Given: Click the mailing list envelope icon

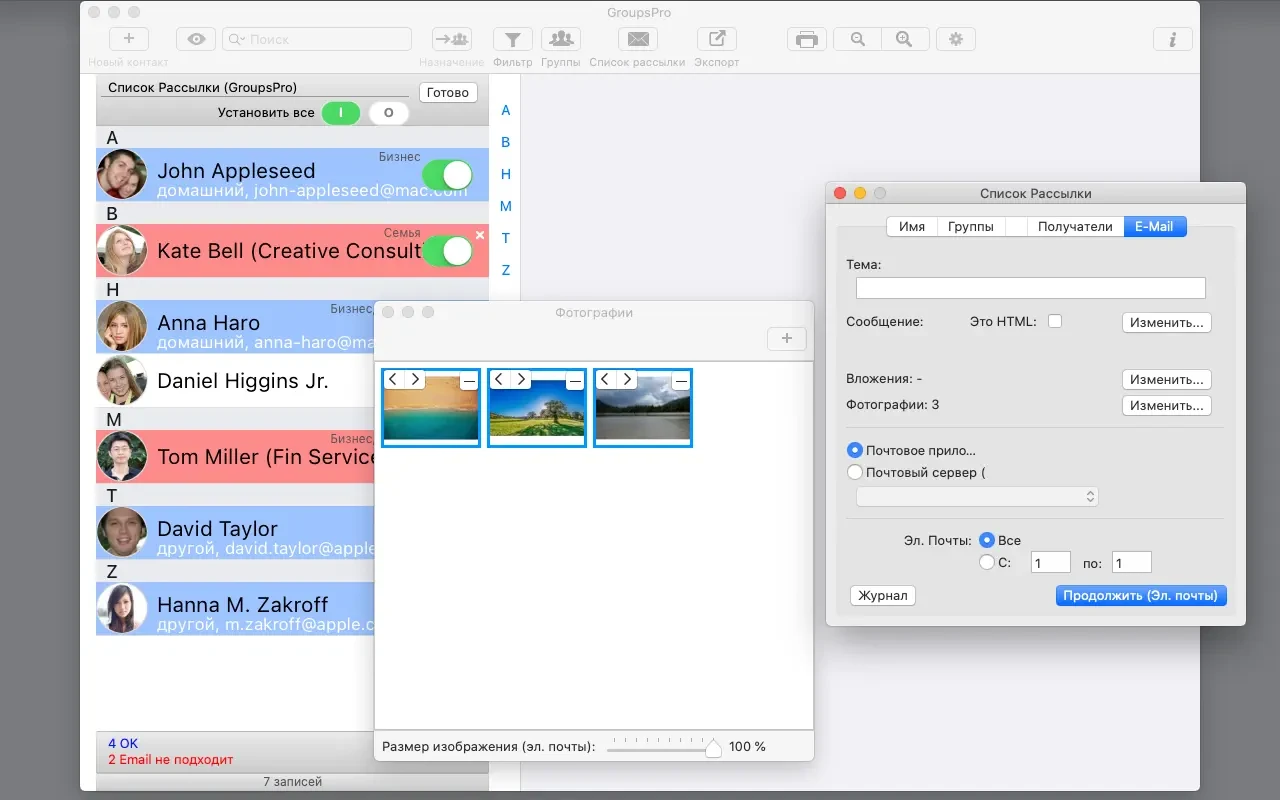Looking at the screenshot, I should point(637,39).
